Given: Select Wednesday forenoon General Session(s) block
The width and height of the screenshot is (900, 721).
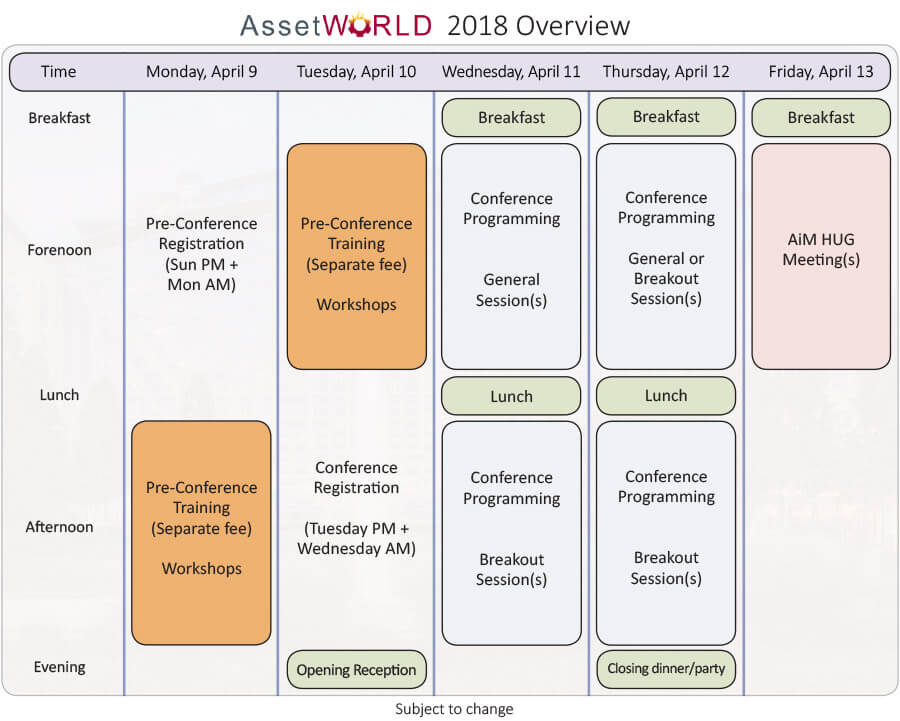Looking at the screenshot, I should pos(511,257).
